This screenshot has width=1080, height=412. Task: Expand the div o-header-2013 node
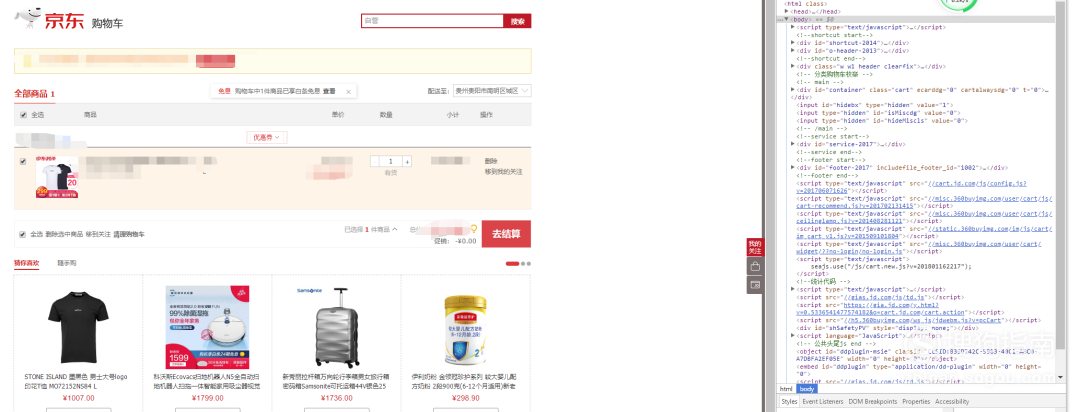tap(793, 50)
